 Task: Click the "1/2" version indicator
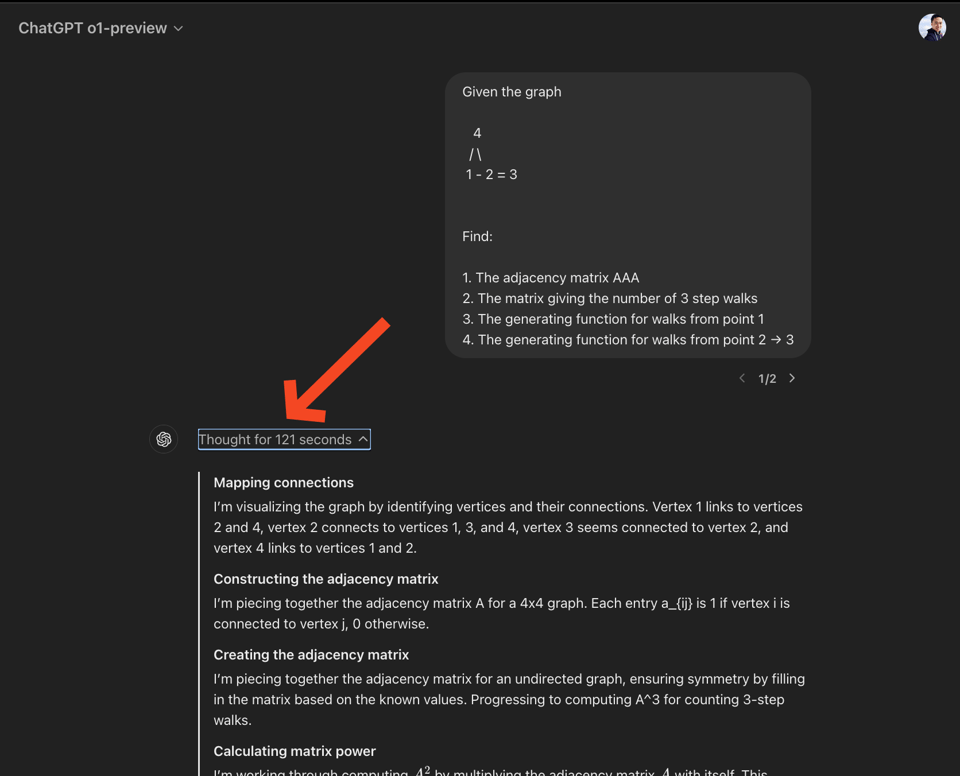point(767,378)
